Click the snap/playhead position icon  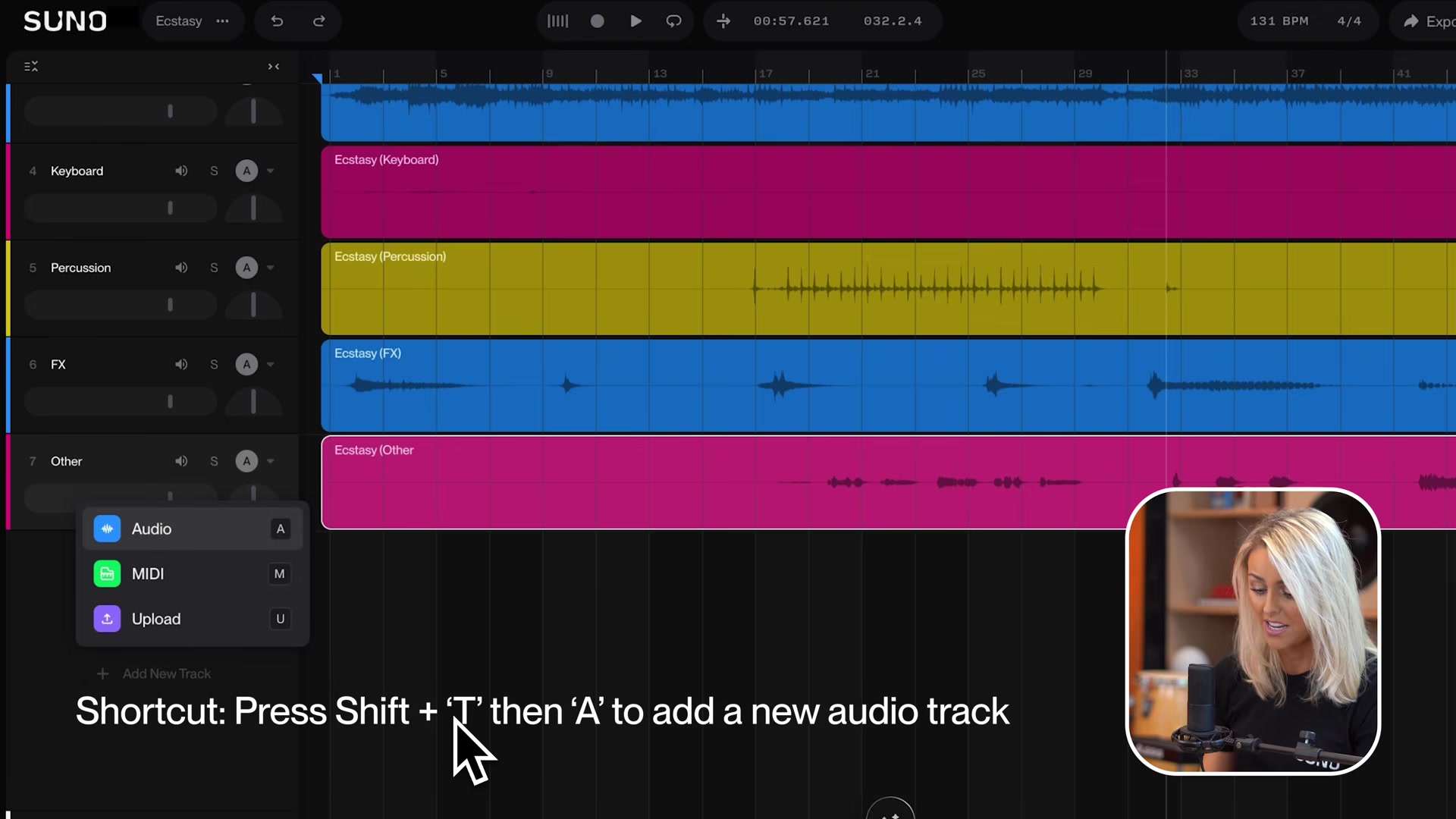coord(723,21)
